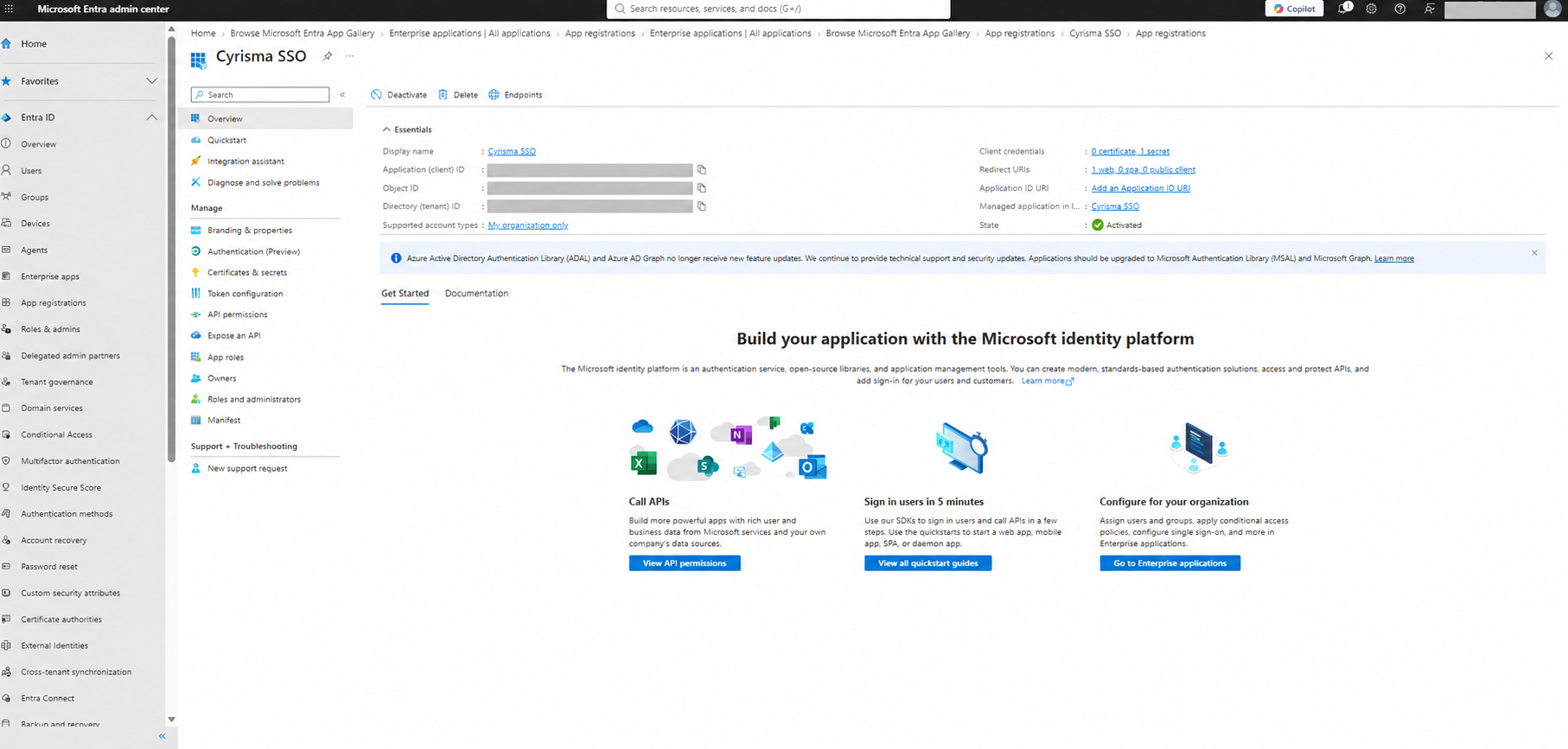The image size is (1568, 749).
Task: Click the resource menu Search field
Action: 260,95
